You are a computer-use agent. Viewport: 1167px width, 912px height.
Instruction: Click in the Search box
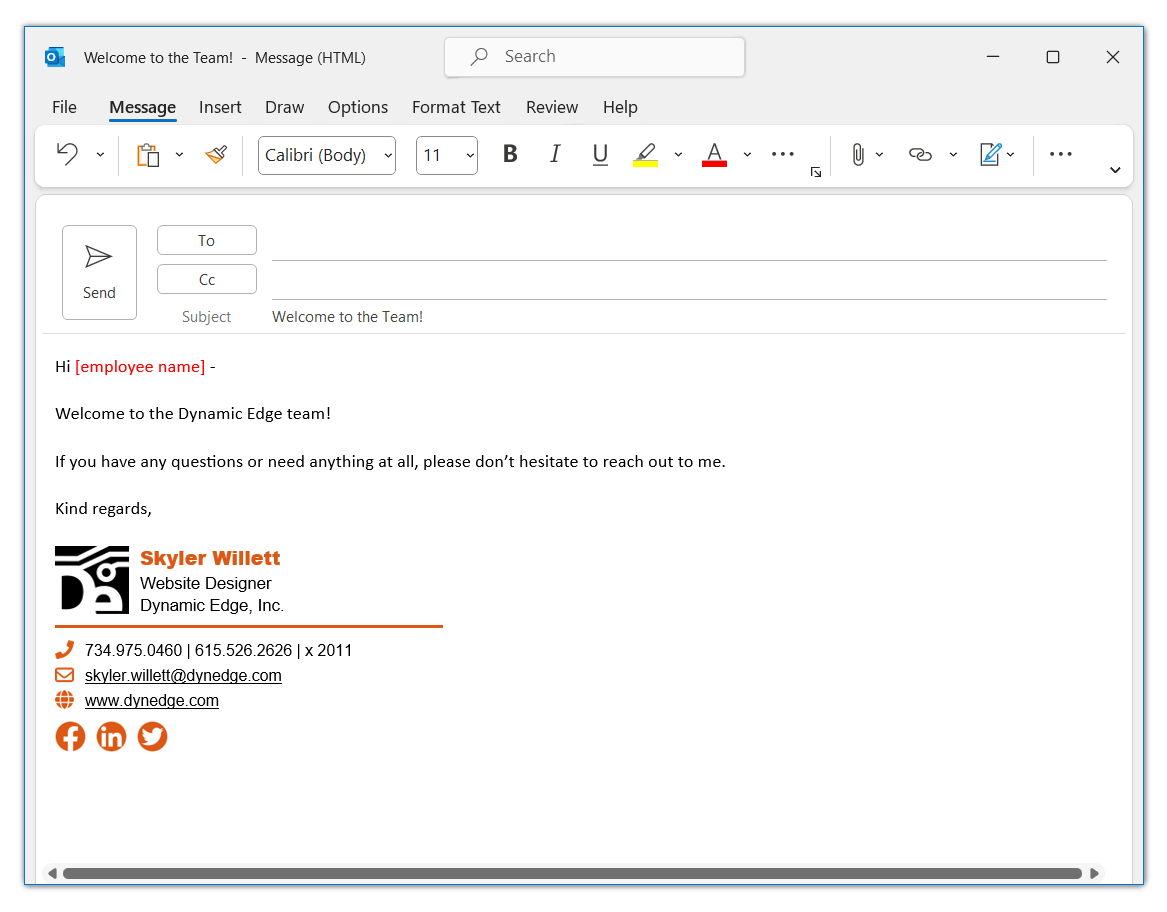pyautogui.click(x=595, y=57)
